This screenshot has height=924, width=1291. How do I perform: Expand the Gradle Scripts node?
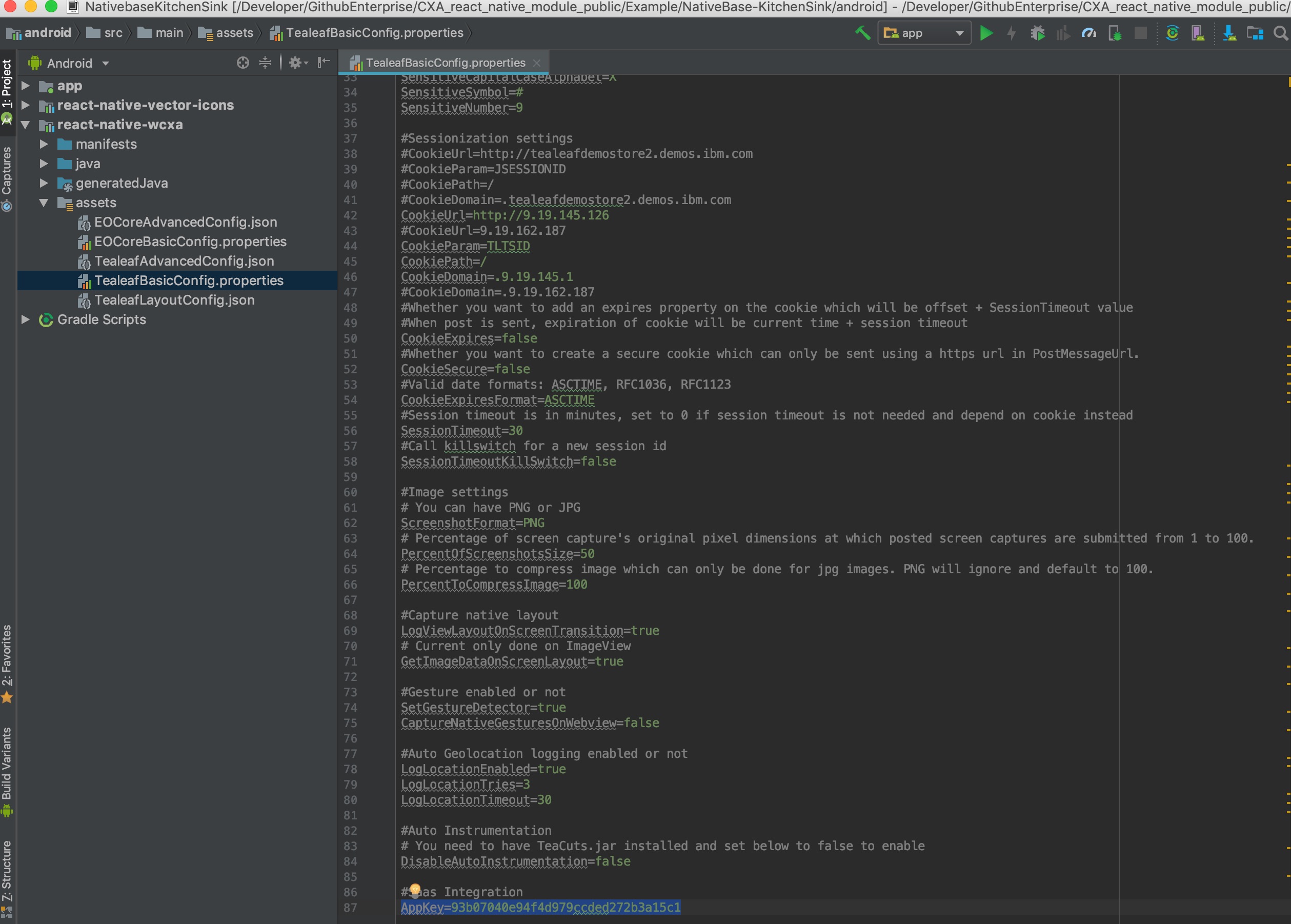pyautogui.click(x=25, y=319)
